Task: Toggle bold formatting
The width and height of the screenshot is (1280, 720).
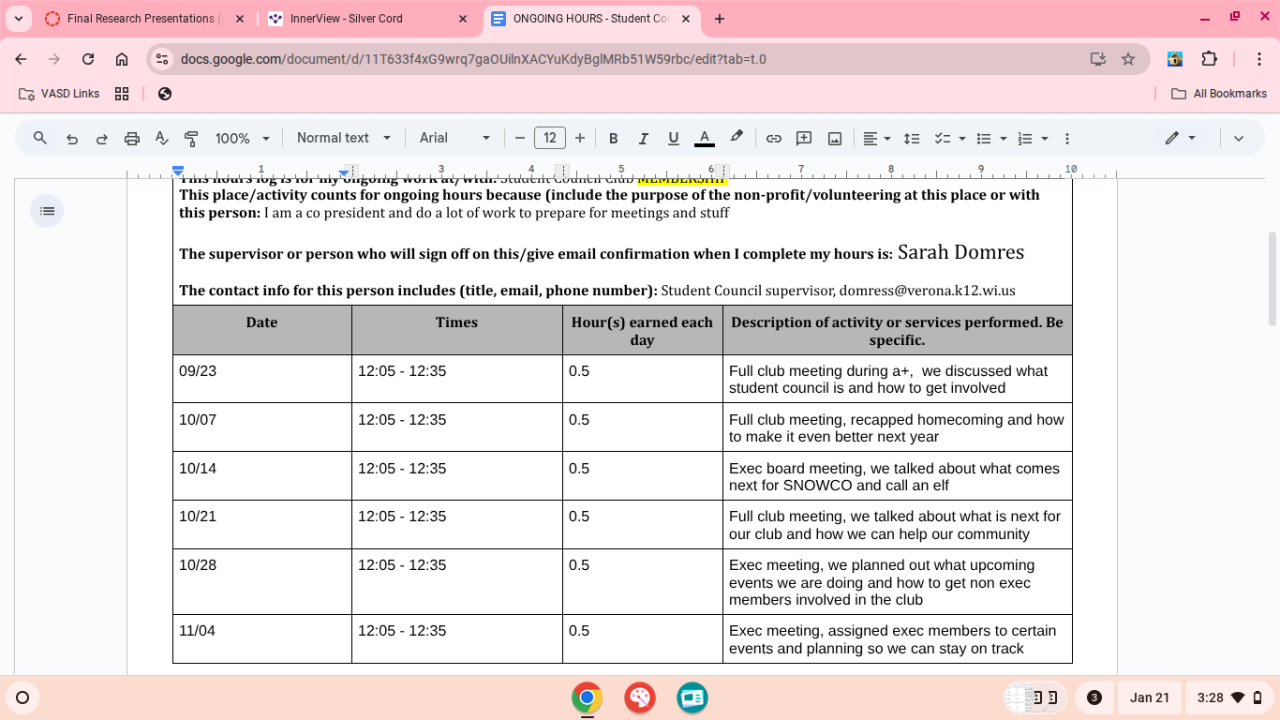Action: (613, 139)
